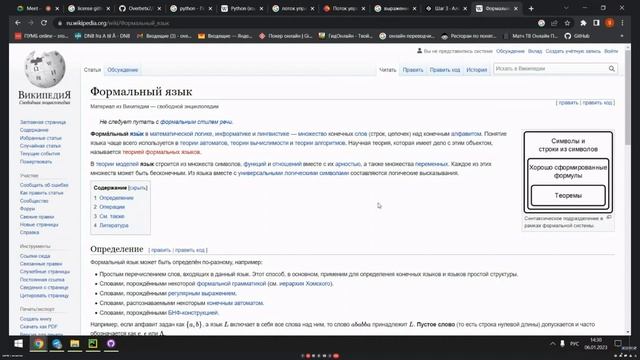Open the tab search dropdown arrow

coord(566,8)
